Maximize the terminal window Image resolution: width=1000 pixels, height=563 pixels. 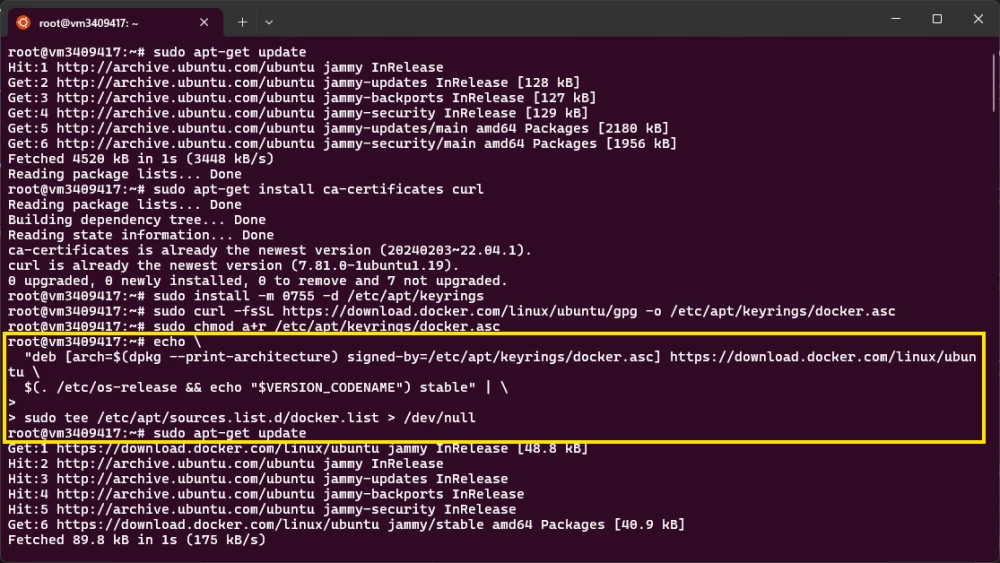(x=937, y=19)
